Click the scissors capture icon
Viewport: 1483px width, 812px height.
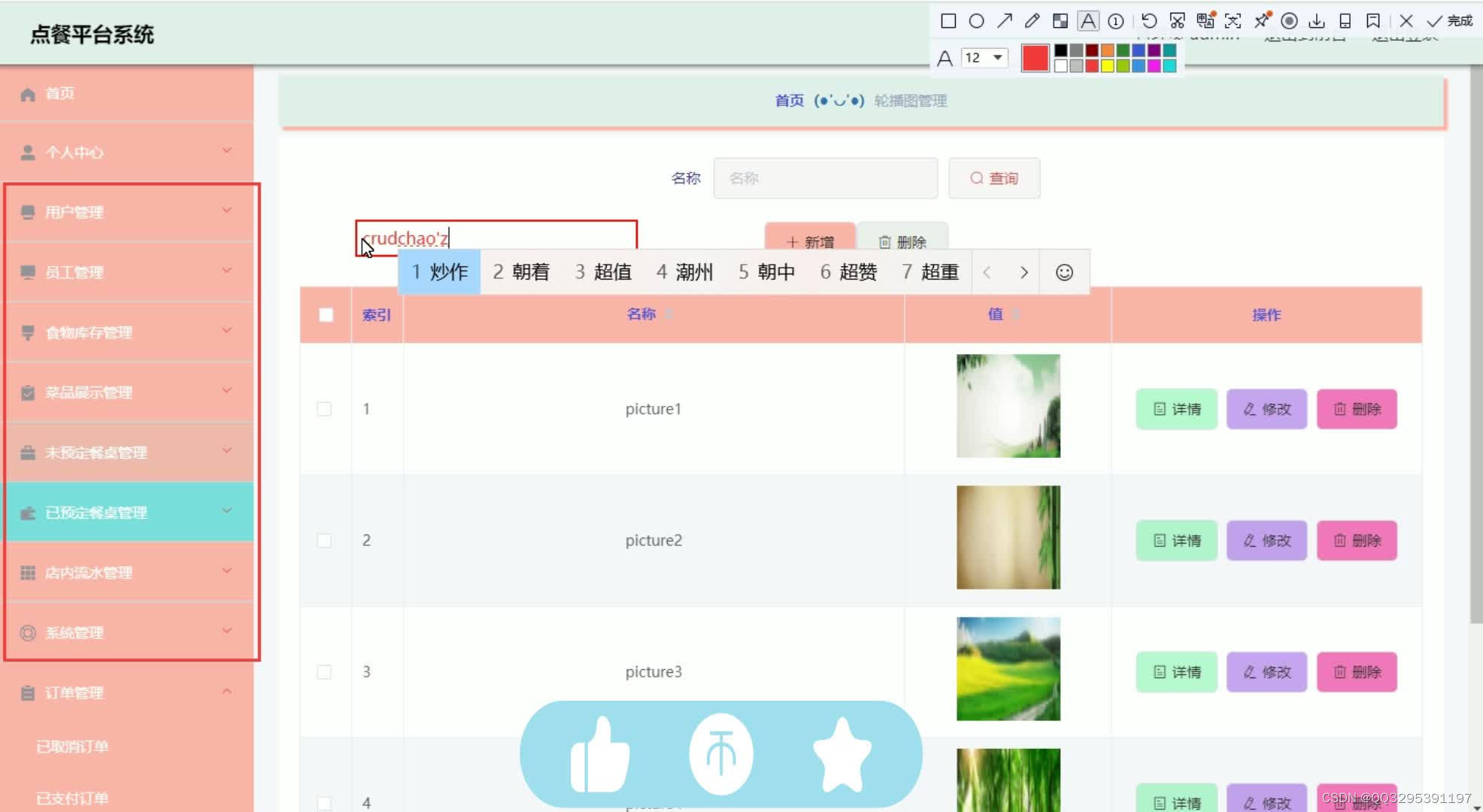coord(1178,21)
